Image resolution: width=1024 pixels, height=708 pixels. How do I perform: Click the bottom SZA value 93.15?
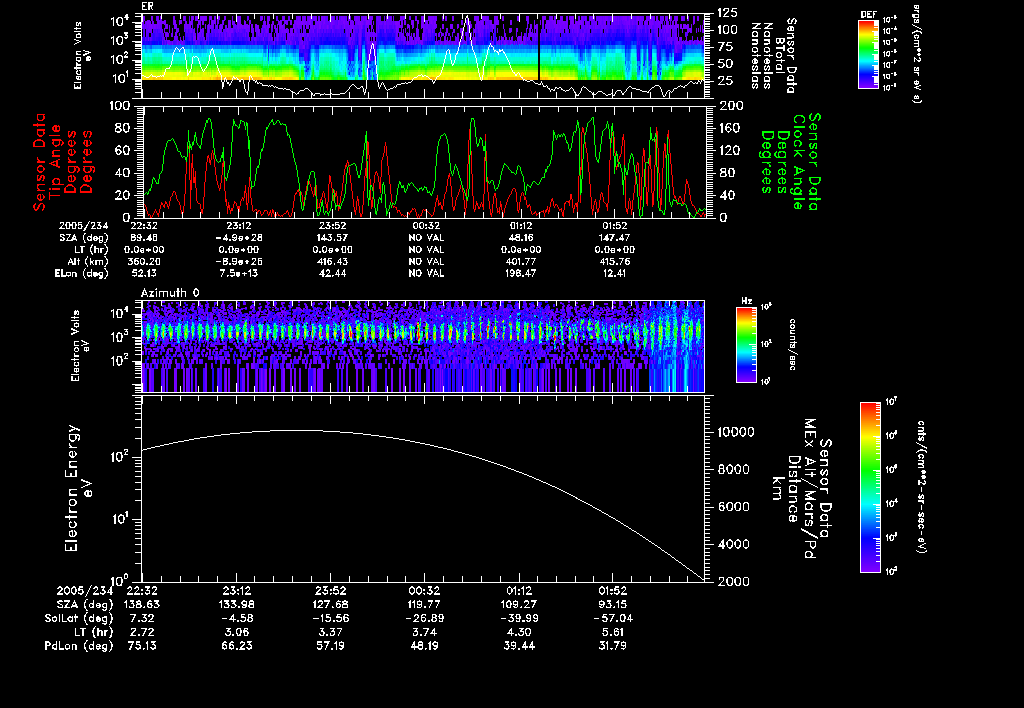coord(612,604)
